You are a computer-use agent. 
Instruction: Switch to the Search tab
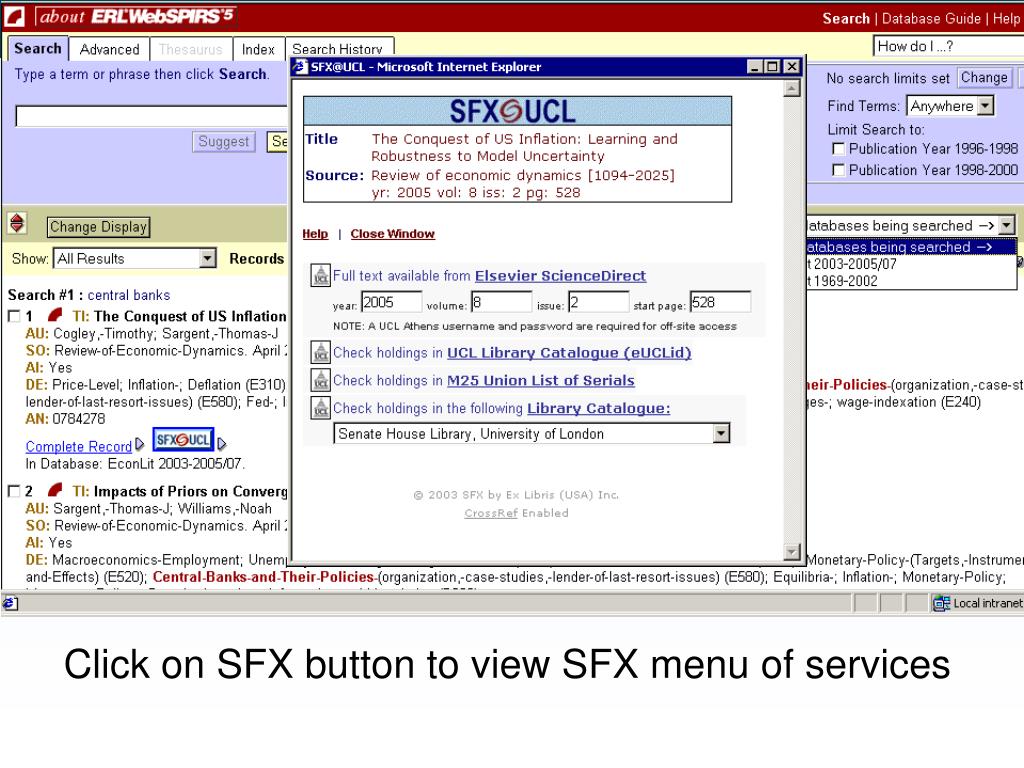[37, 48]
